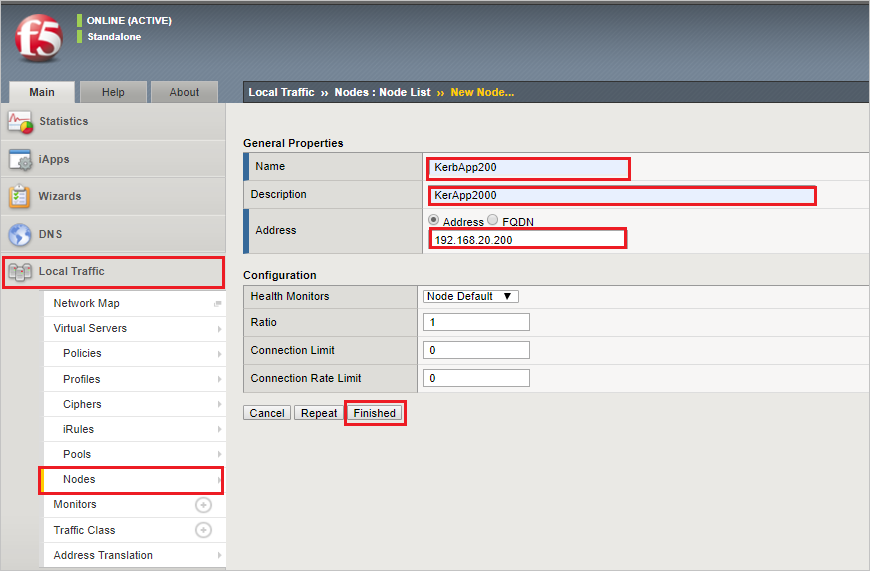Click the Description input field
This screenshot has height=571, width=870.
coord(621,195)
